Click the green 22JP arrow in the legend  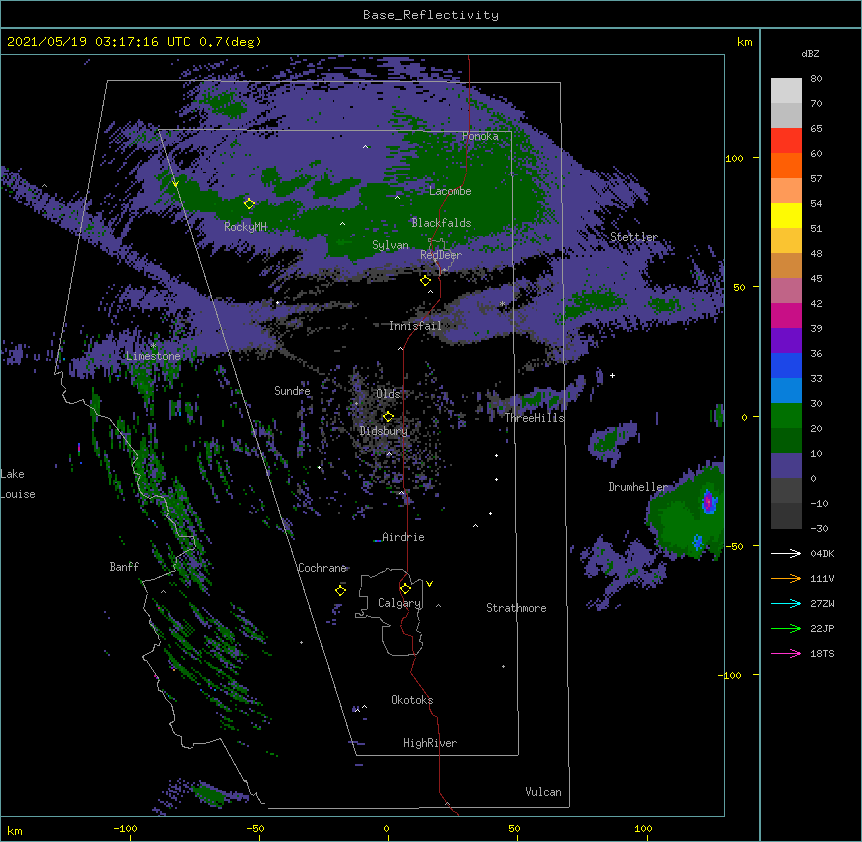pyautogui.click(x=786, y=628)
